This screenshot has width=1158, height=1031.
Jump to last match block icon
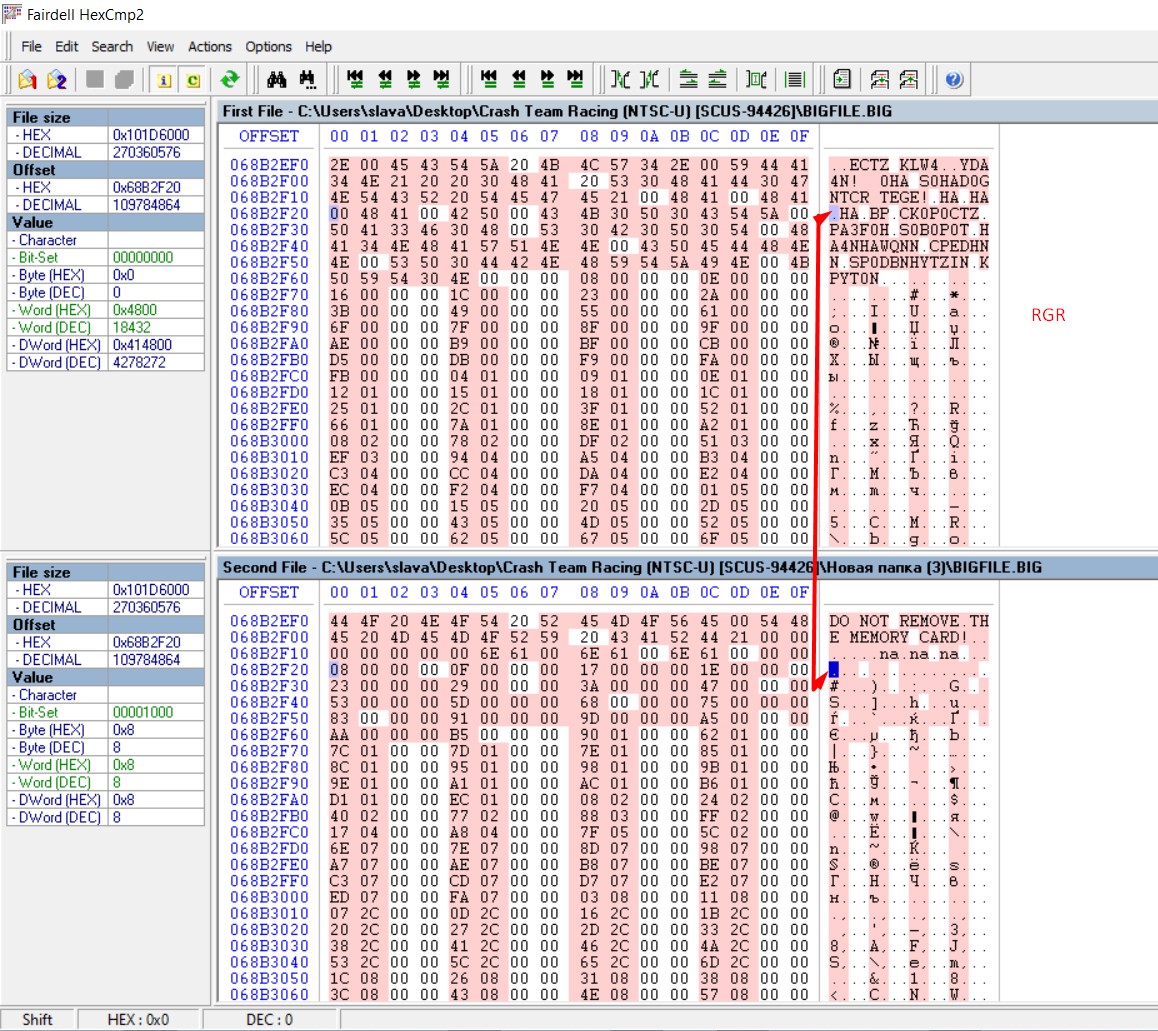coord(575,79)
